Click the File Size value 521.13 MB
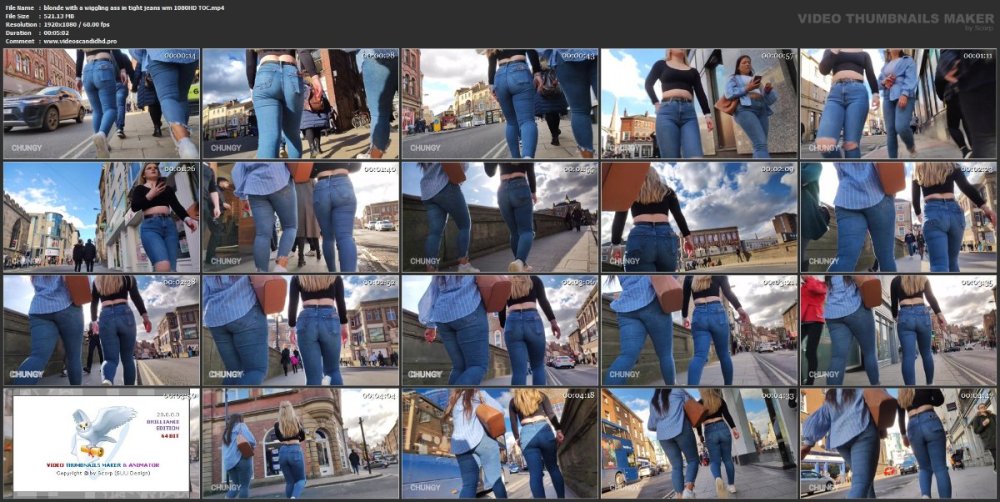 (59, 16)
